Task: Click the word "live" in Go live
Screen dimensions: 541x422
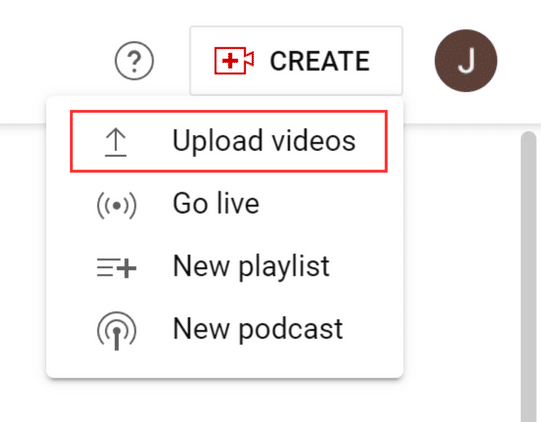Action: coord(238,203)
